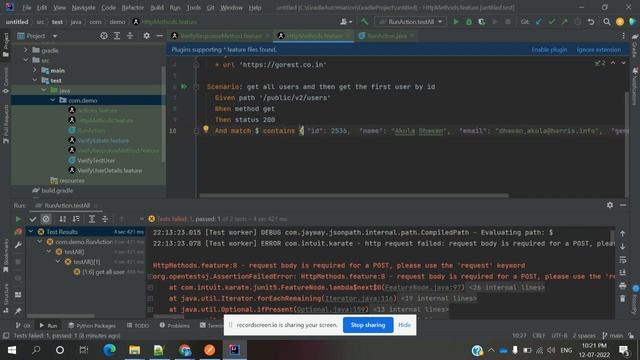This screenshot has height=360, width=640.
Task: Select VerifyTestUser in project tree
Action: pos(96,160)
